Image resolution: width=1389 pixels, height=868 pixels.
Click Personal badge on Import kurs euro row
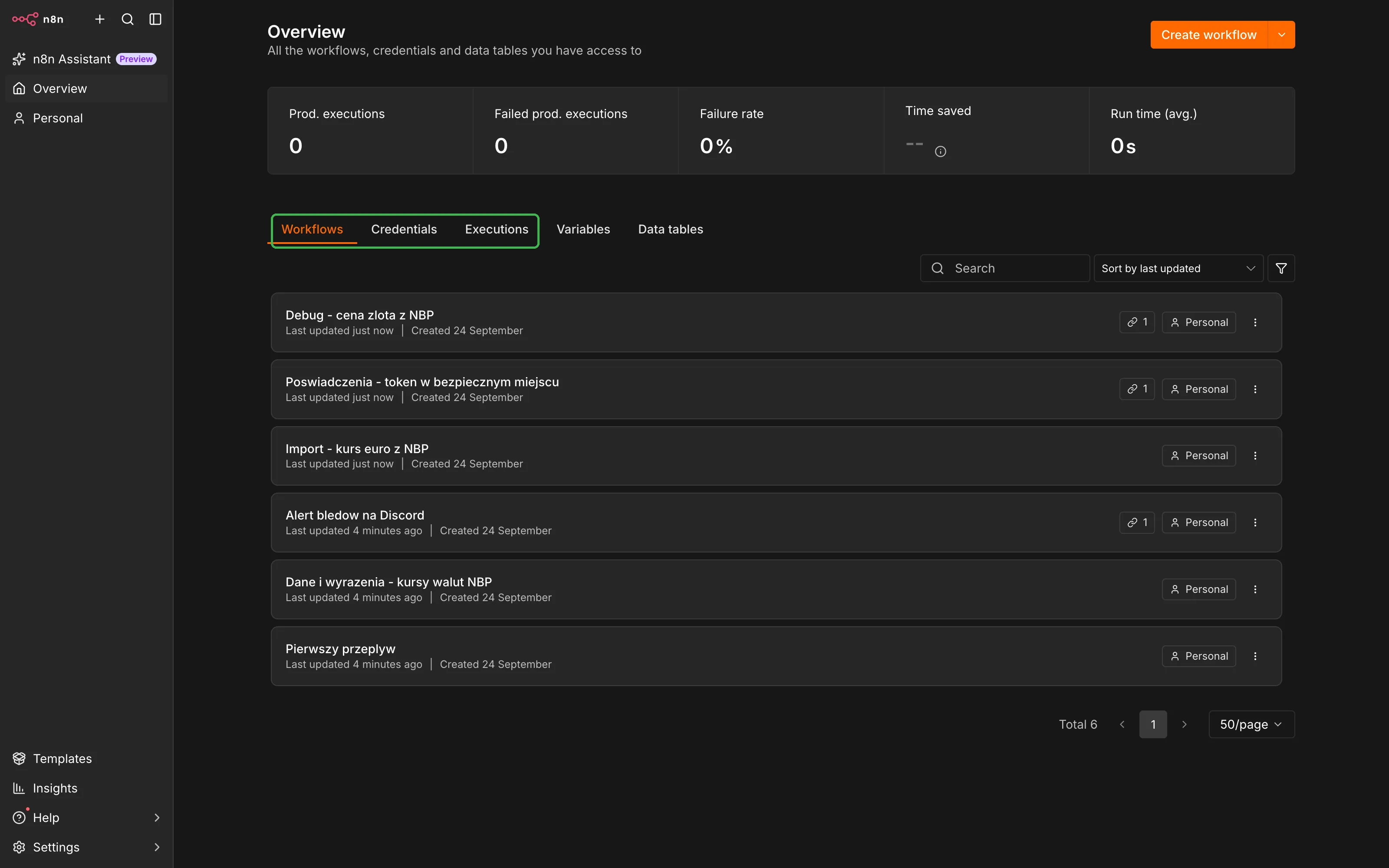tap(1199, 456)
